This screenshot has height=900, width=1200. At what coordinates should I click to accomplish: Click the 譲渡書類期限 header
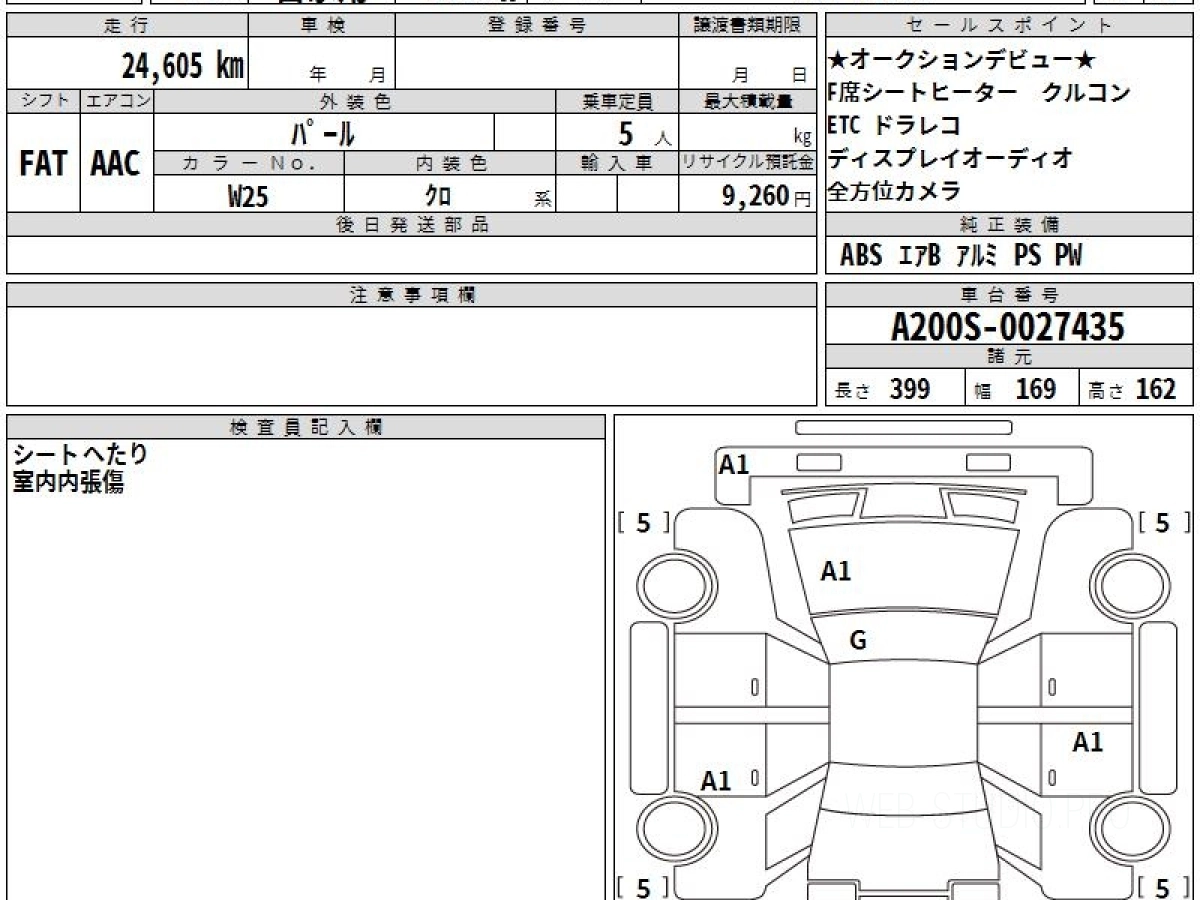tap(747, 26)
